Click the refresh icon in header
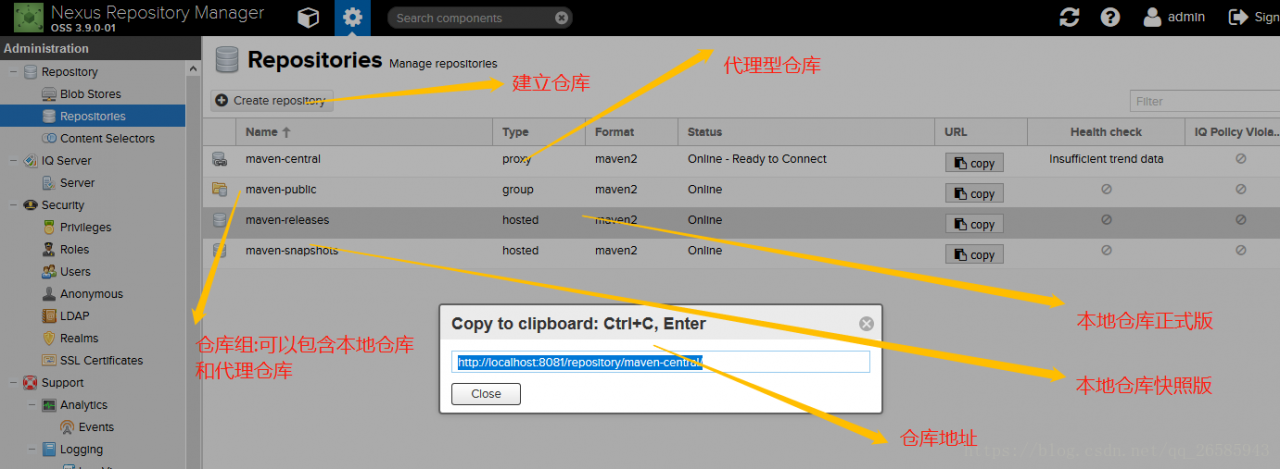Screen dimensions: 1280x469 1070,17
